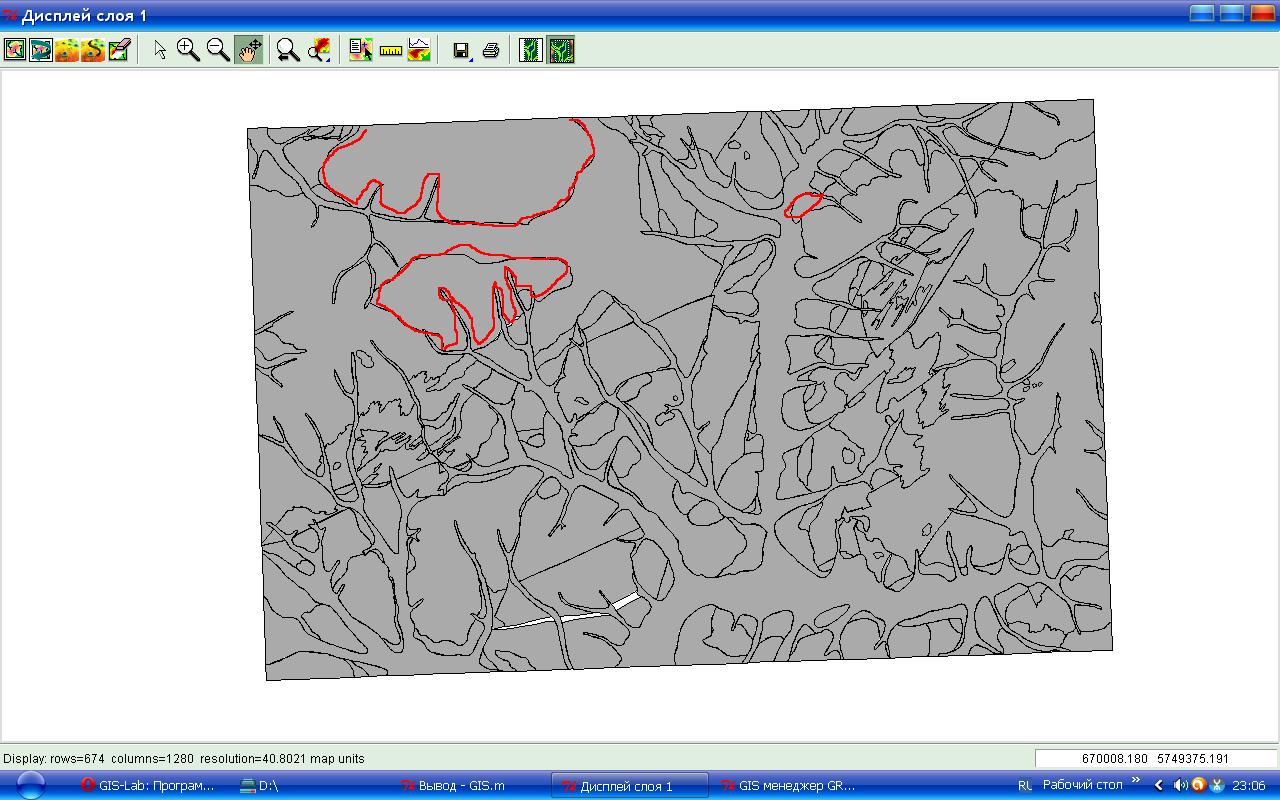Open the NVIZ fly-through path tool
The height and width of the screenshot is (800, 1280).
(x=93, y=50)
